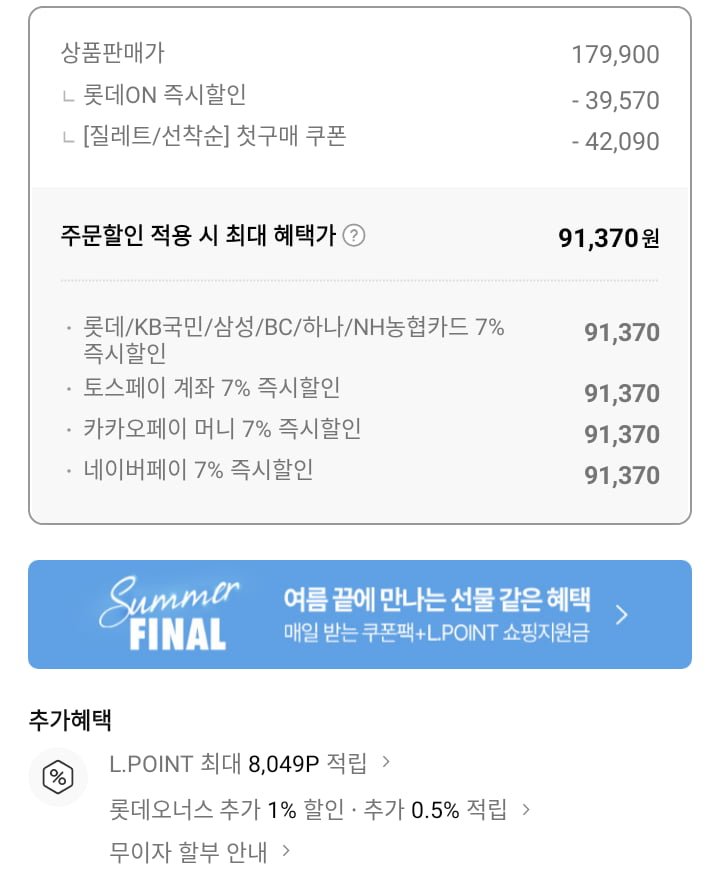Image resolution: width=720 pixels, height=878 pixels.
Task: Tap the 여름 끝에 만나는 선물 같은 혜택 banner text
Action: pyautogui.click(x=436, y=600)
